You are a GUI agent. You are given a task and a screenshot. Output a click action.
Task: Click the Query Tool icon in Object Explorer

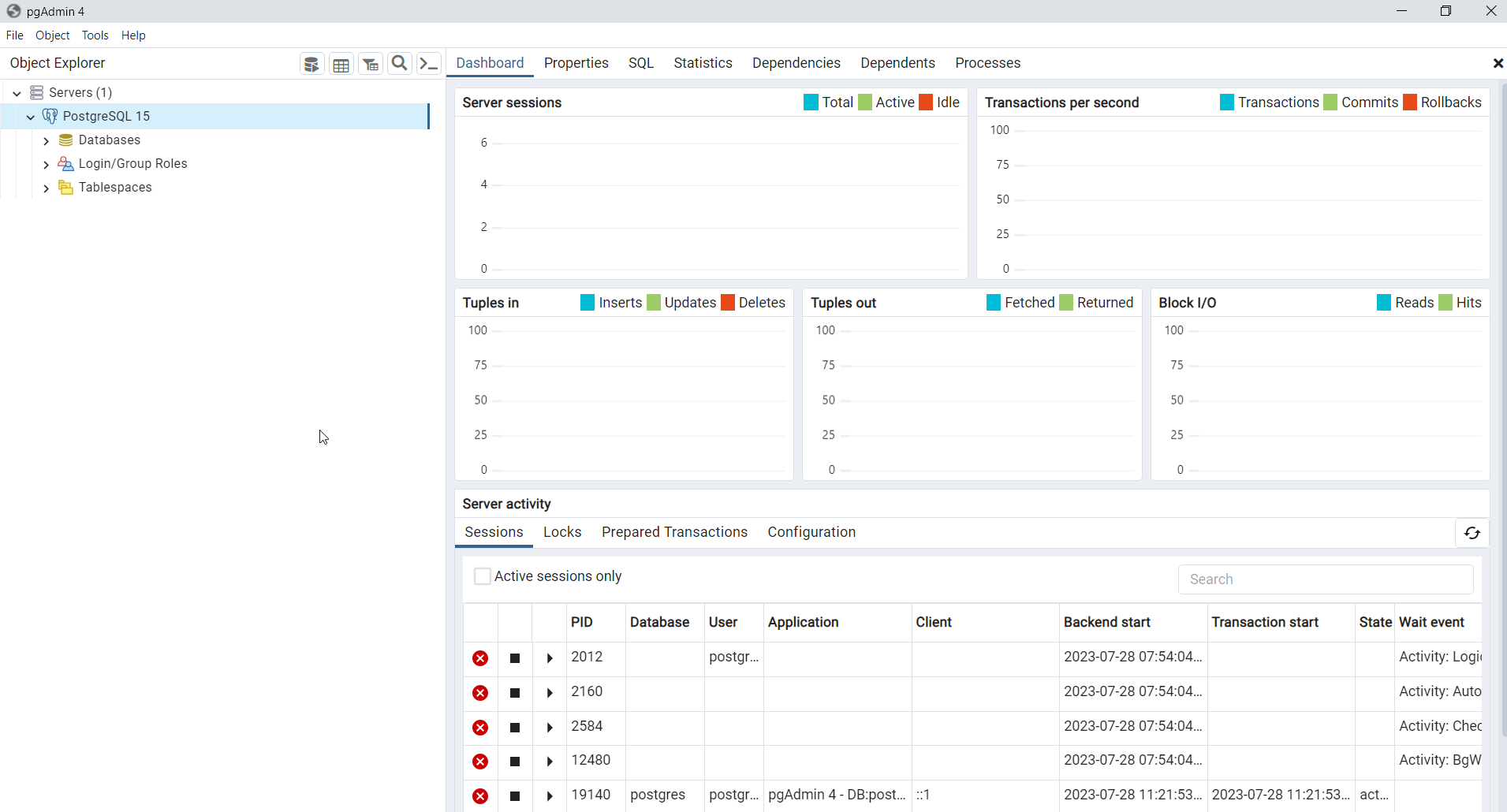coord(311,64)
